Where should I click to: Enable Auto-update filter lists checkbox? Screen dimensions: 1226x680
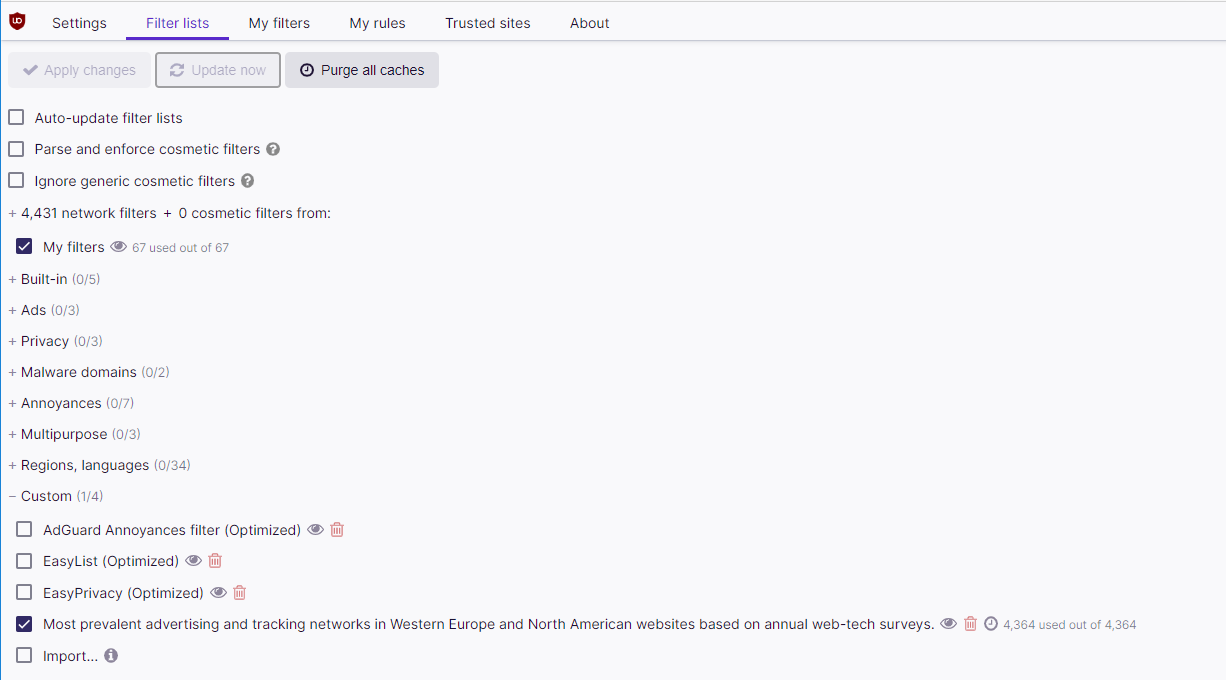click(x=16, y=118)
